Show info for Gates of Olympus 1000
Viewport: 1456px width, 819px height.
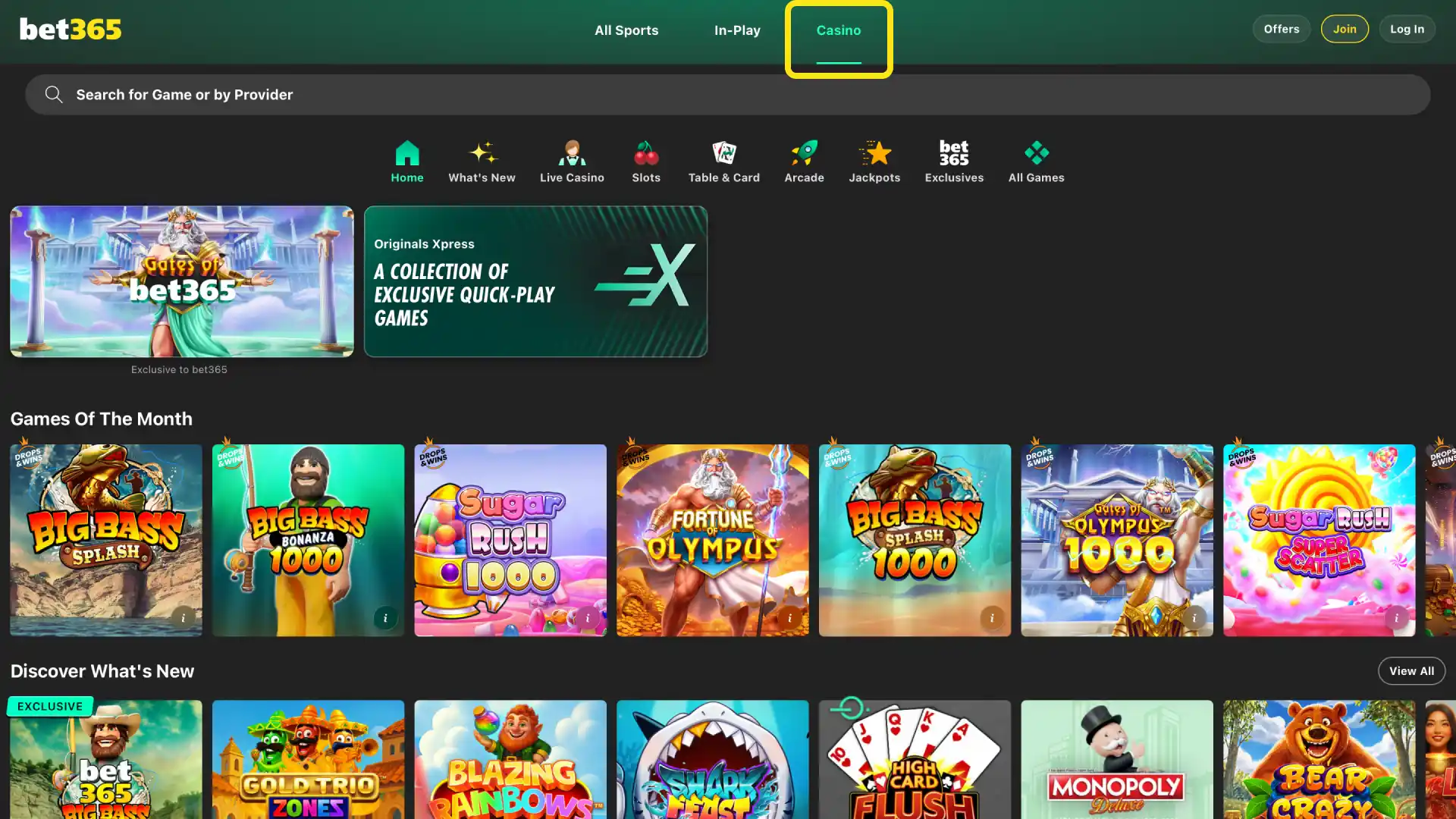point(1194,618)
